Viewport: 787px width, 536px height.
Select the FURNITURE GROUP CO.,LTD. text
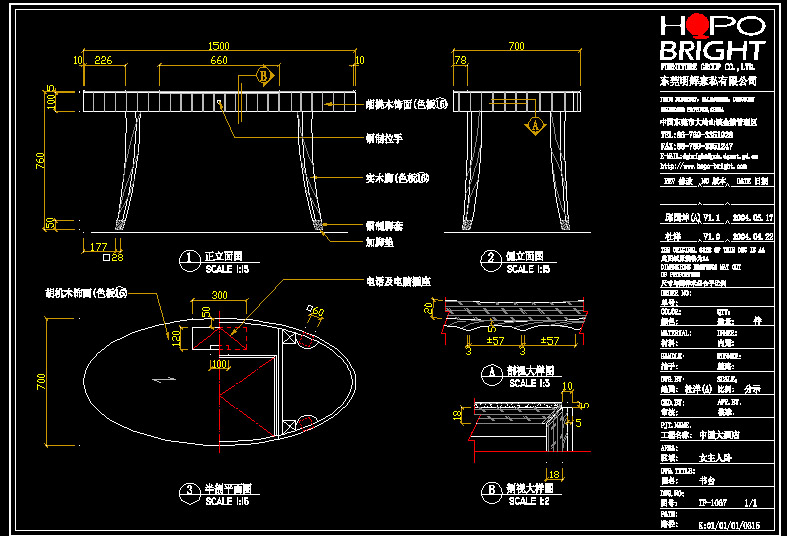(708, 67)
